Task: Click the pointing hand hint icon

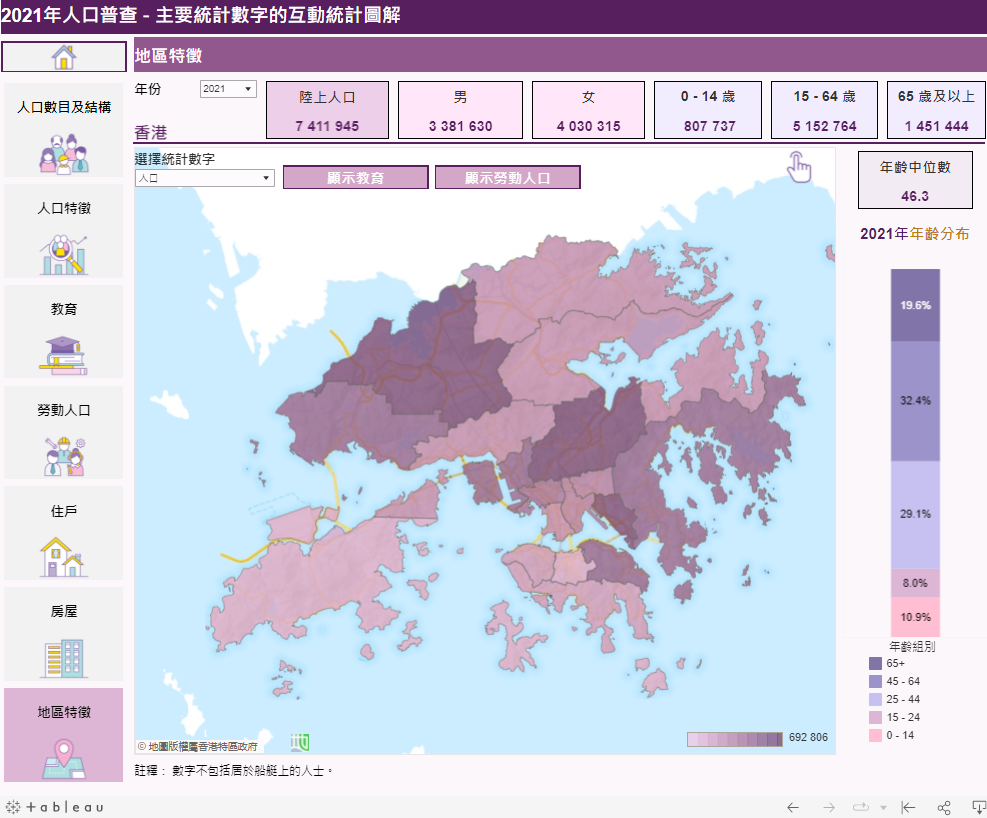Action: point(799,167)
